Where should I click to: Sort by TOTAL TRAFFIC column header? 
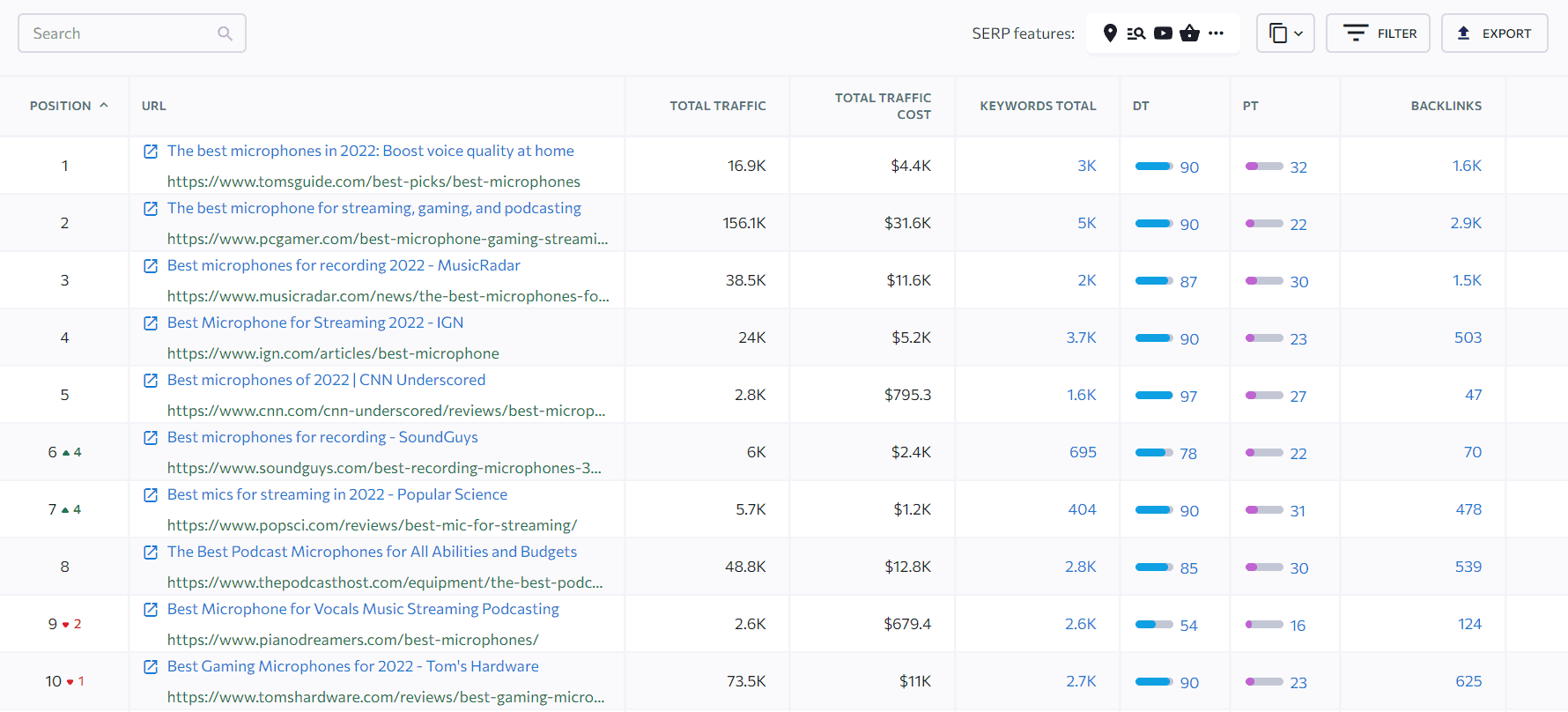(x=717, y=106)
